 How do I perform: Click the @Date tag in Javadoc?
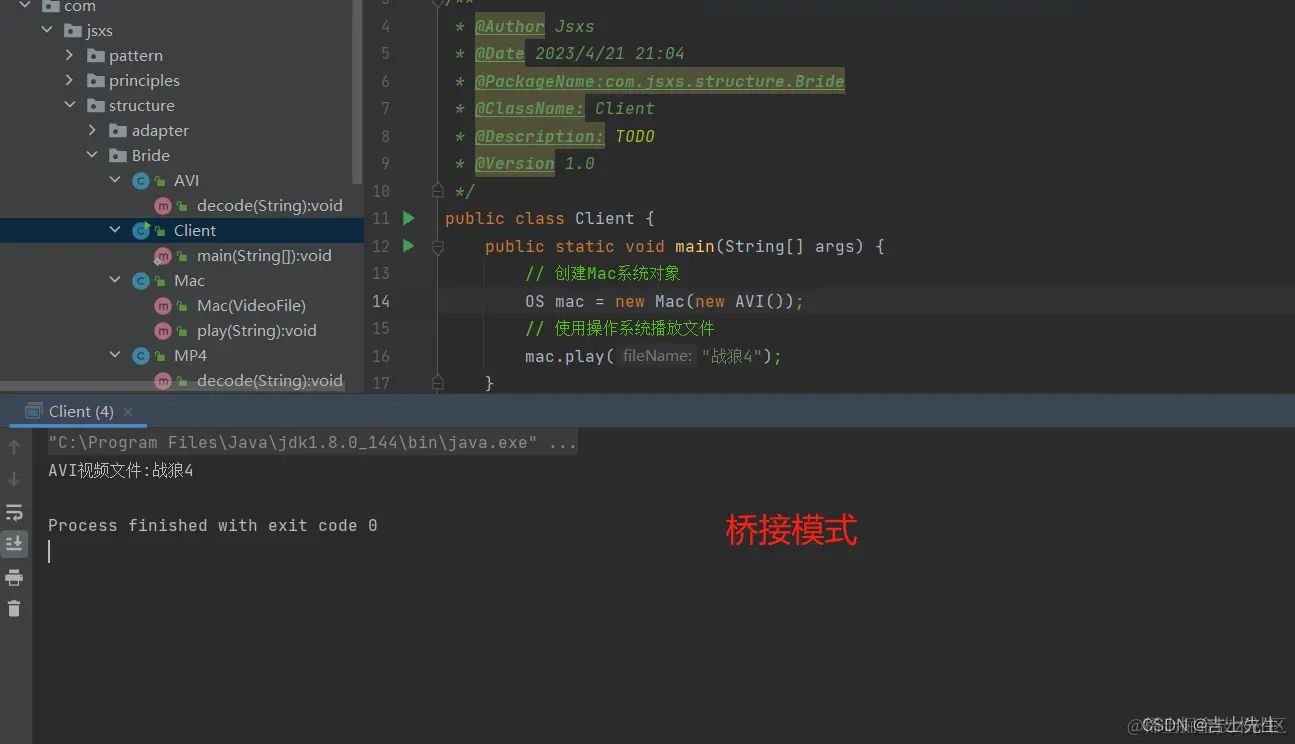(500, 53)
